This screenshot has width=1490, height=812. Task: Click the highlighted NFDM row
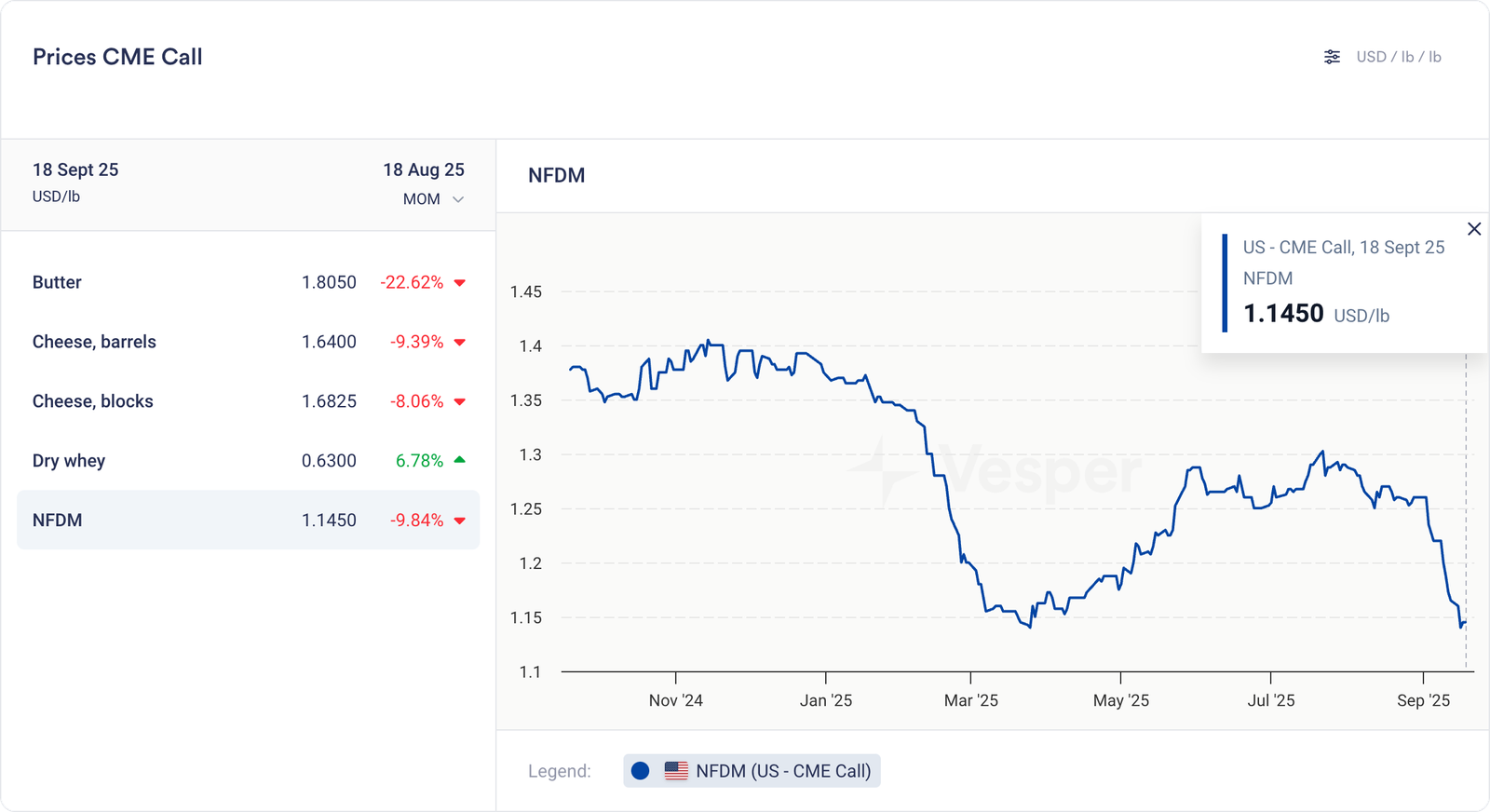[x=248, y=521]
